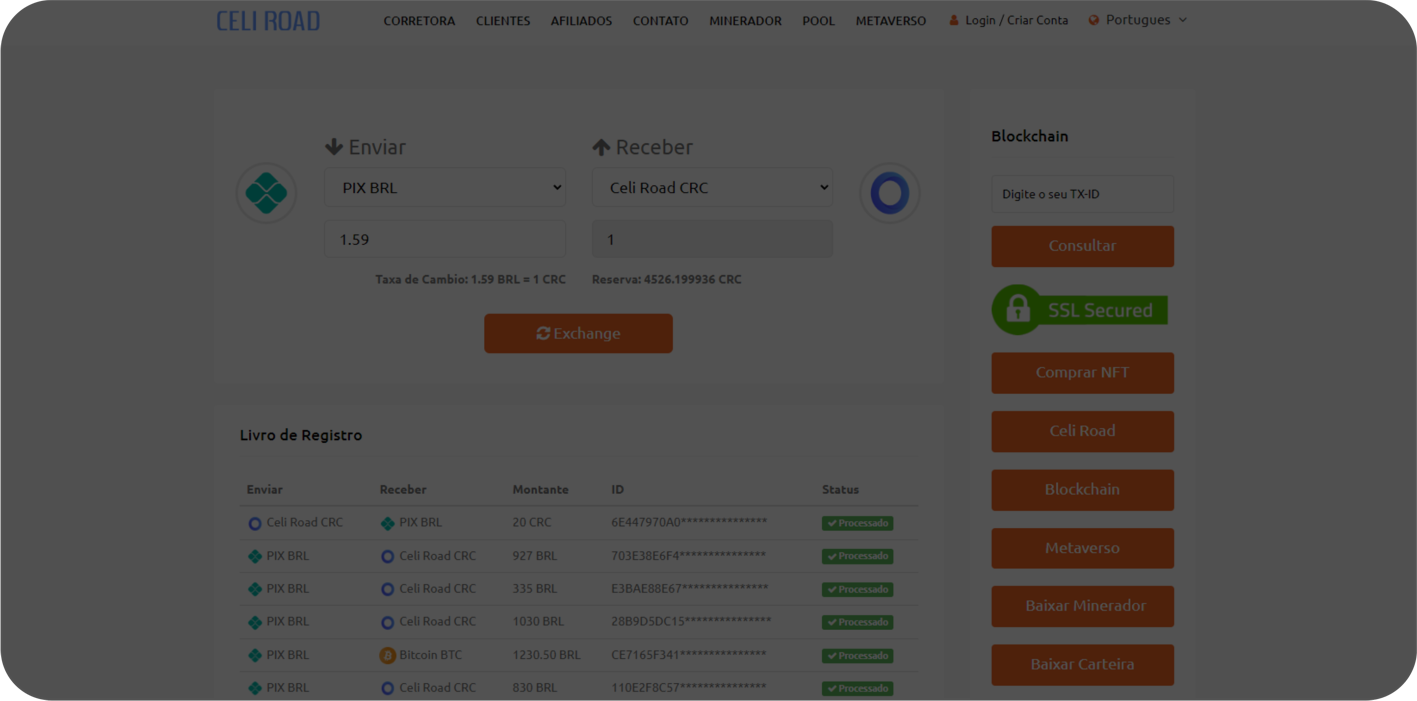
Task: Click transaction ID E3BAE88E67
Action: 690,588
